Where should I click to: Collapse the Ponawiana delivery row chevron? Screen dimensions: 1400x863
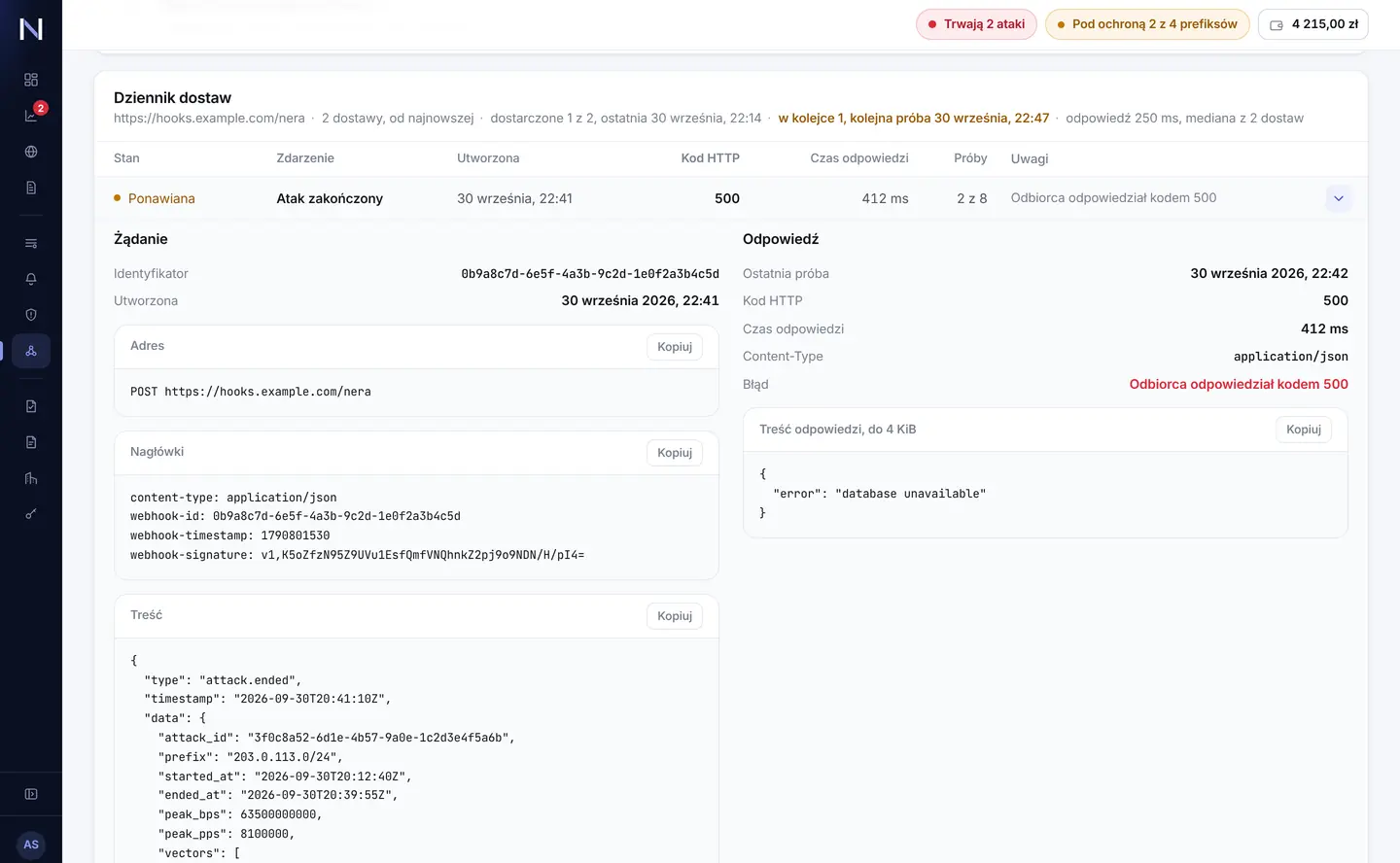[x=1339, y=198]
